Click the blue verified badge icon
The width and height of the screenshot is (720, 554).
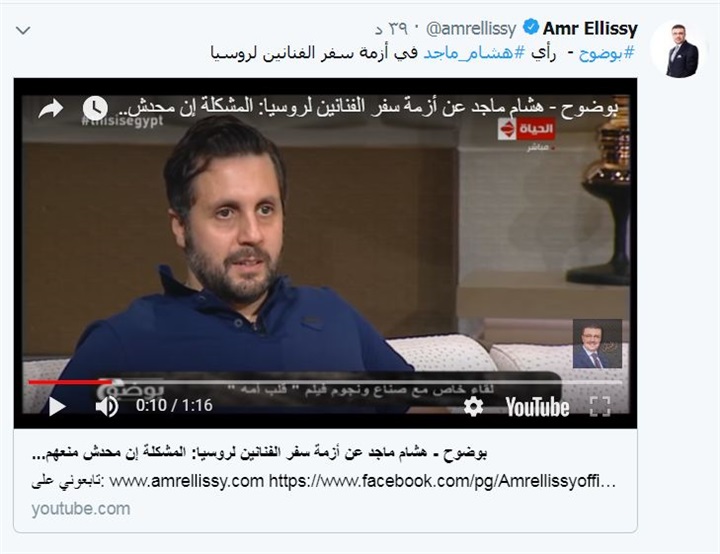tap(531, 27)
